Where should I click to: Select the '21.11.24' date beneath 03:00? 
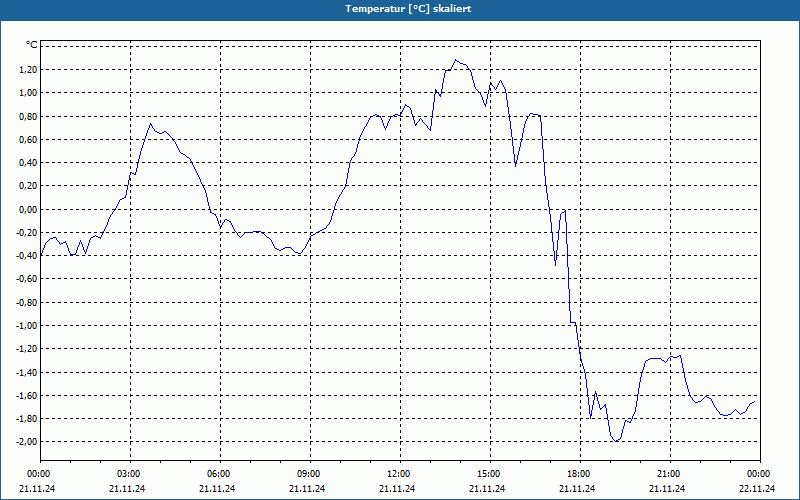(x=127, y=488)
